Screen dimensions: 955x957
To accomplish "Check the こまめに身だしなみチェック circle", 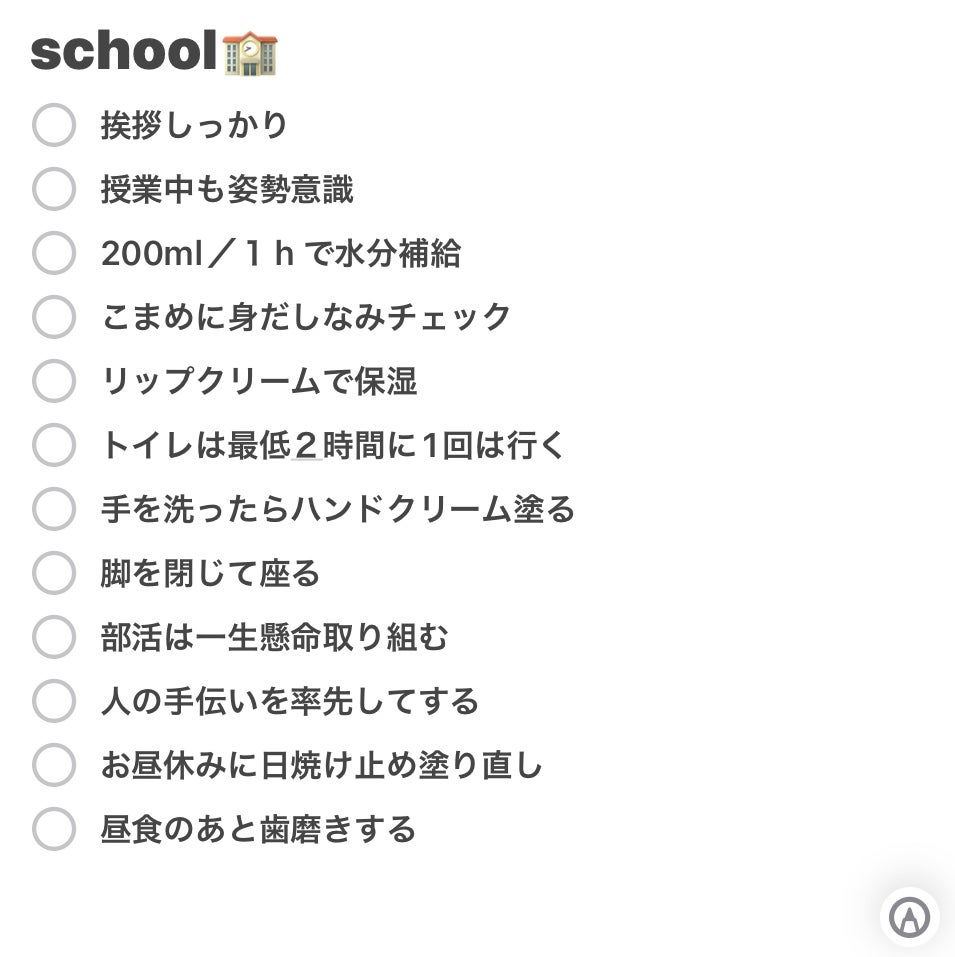I will (x=54, y=318).
